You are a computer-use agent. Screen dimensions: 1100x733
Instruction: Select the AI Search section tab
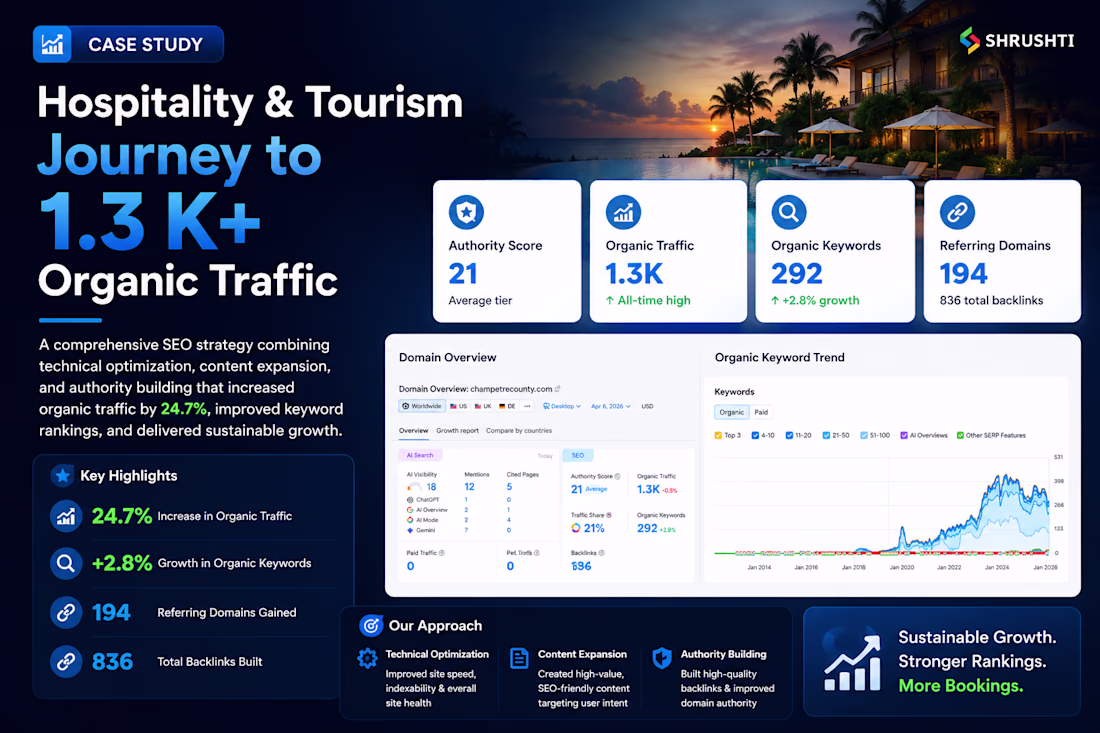[x=420, y=455]
